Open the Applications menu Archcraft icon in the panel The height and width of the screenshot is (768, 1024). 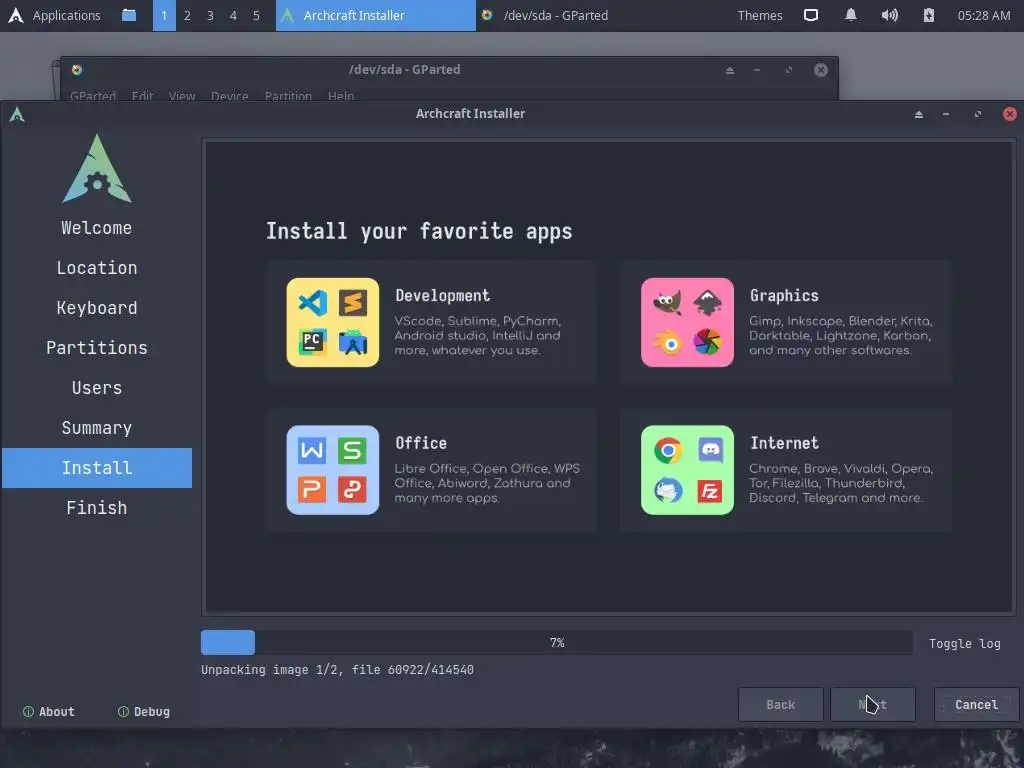click(16, 15)
